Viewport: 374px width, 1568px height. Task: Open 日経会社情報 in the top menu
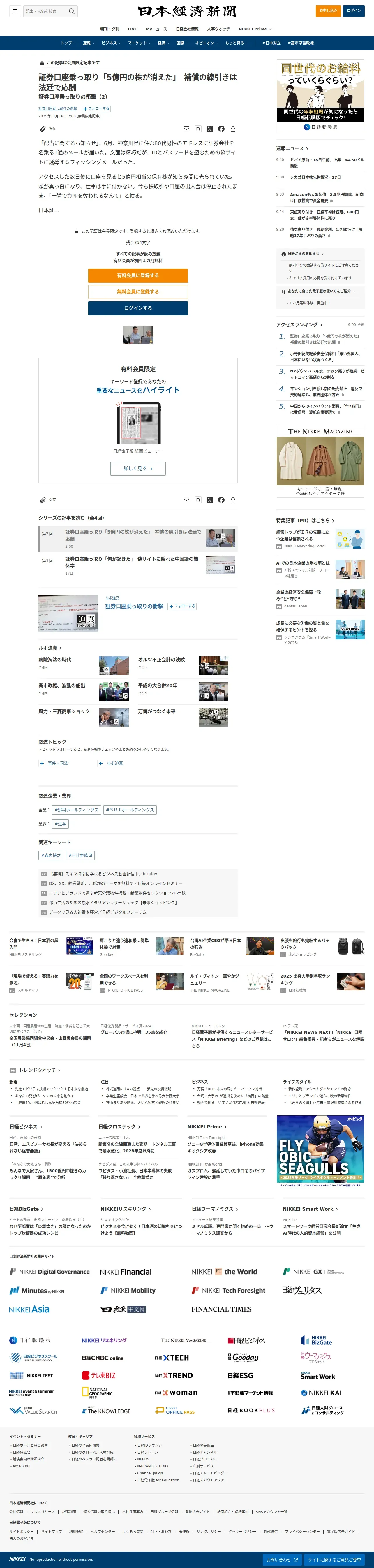[x=187, y=29]
